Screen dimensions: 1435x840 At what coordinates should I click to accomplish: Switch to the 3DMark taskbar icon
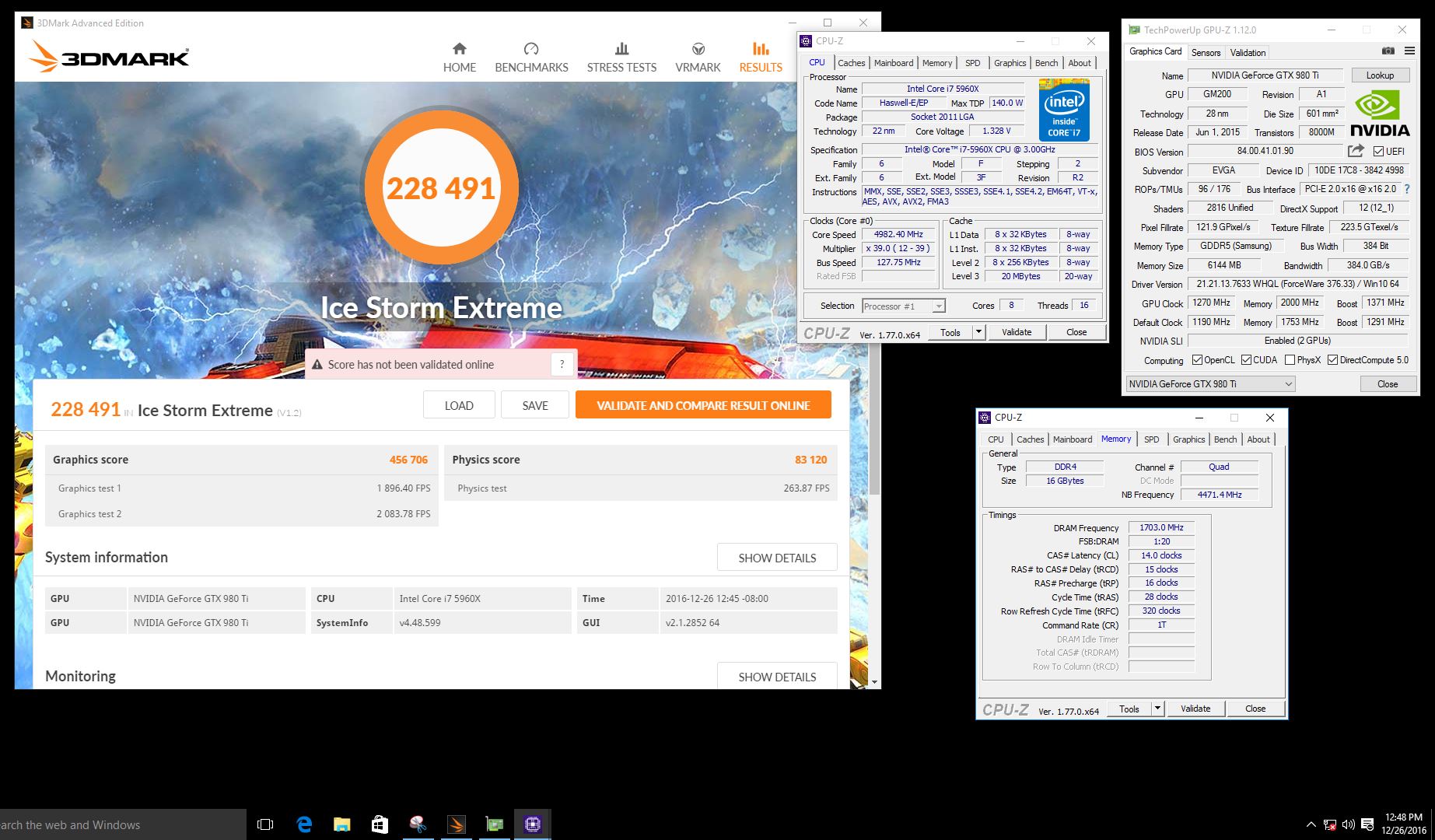(x=456, y=824)
